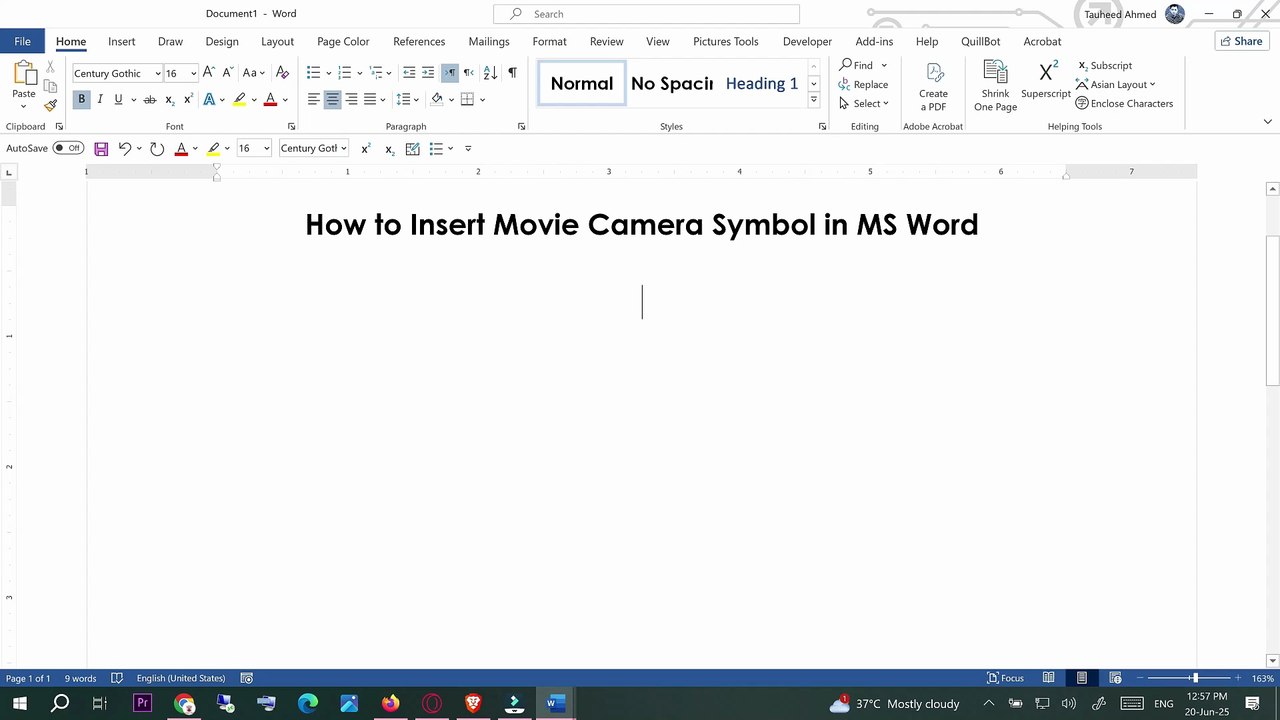Open the Change Case Aa dropdown
The image size is (1280, 720).
click(x=254, y=73)
